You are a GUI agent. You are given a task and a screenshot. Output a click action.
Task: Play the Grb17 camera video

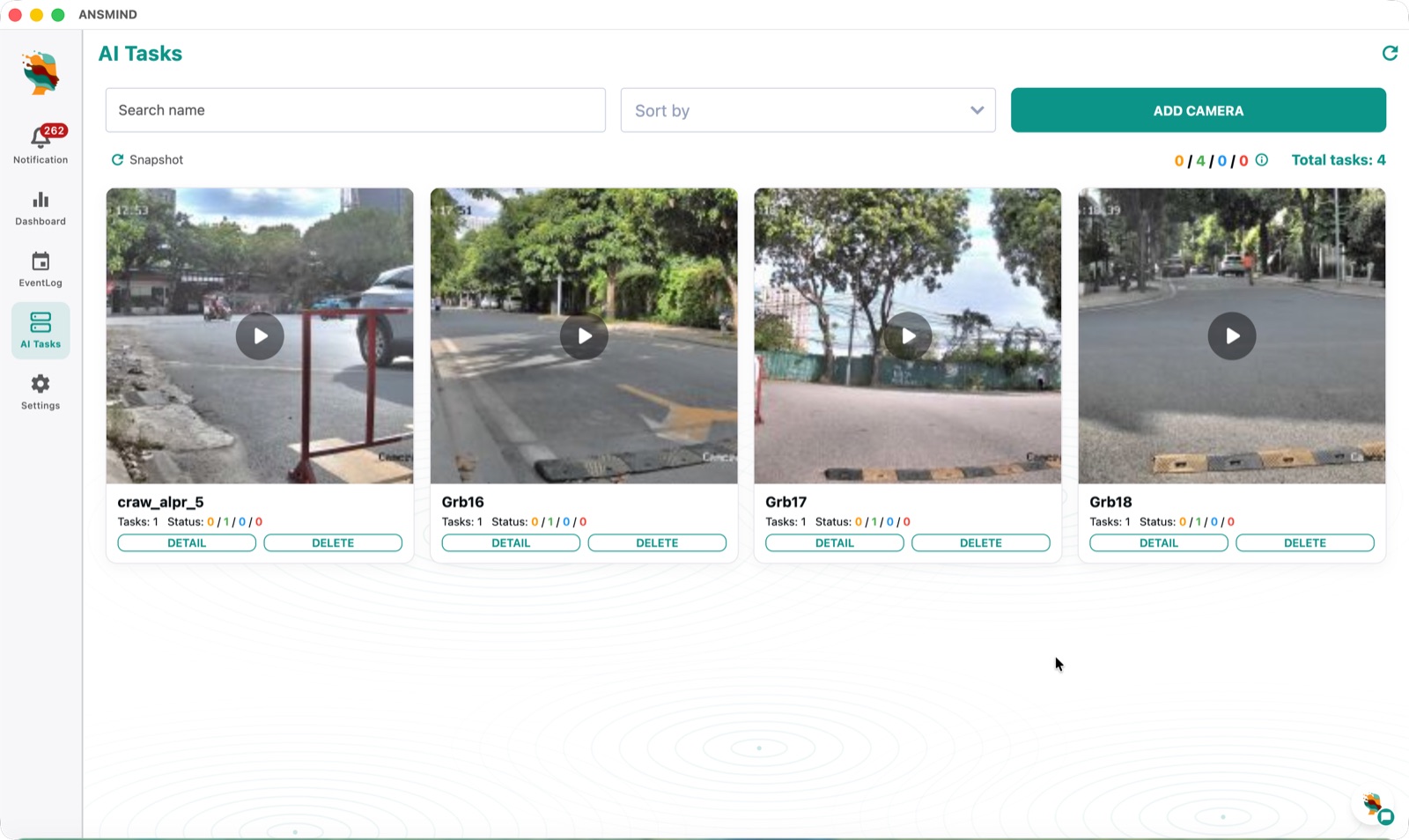coord(908,335)
